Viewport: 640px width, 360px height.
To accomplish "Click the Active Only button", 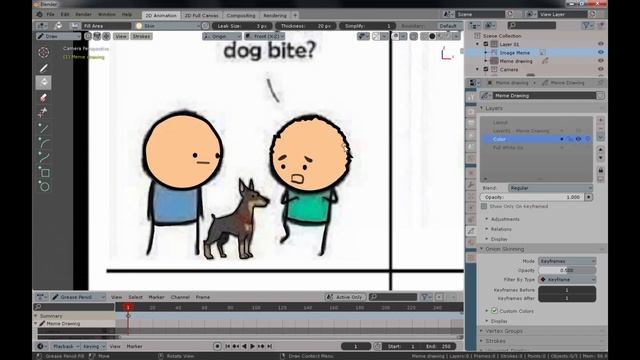I will point(345,297).
